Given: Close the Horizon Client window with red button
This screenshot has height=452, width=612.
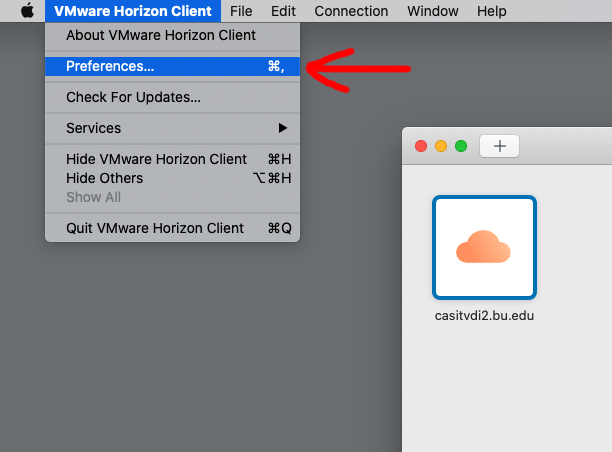Looking at the screenshot, I should pos(421,146).
